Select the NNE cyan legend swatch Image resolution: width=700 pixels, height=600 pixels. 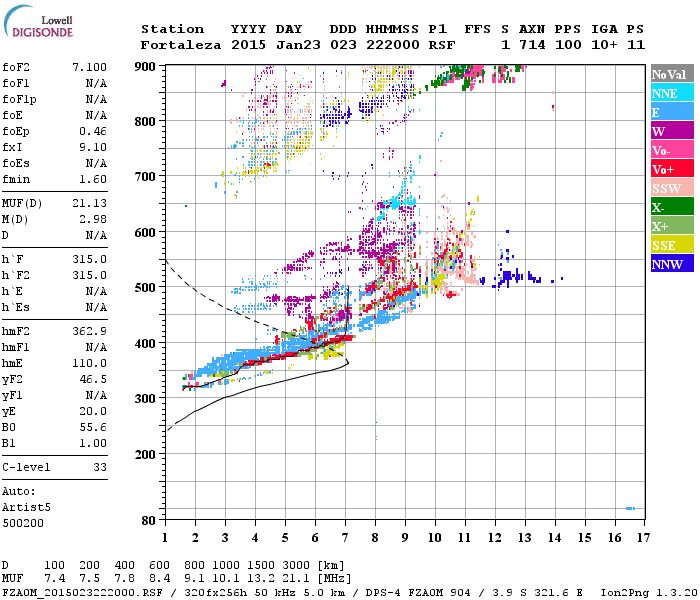point(672,93)
